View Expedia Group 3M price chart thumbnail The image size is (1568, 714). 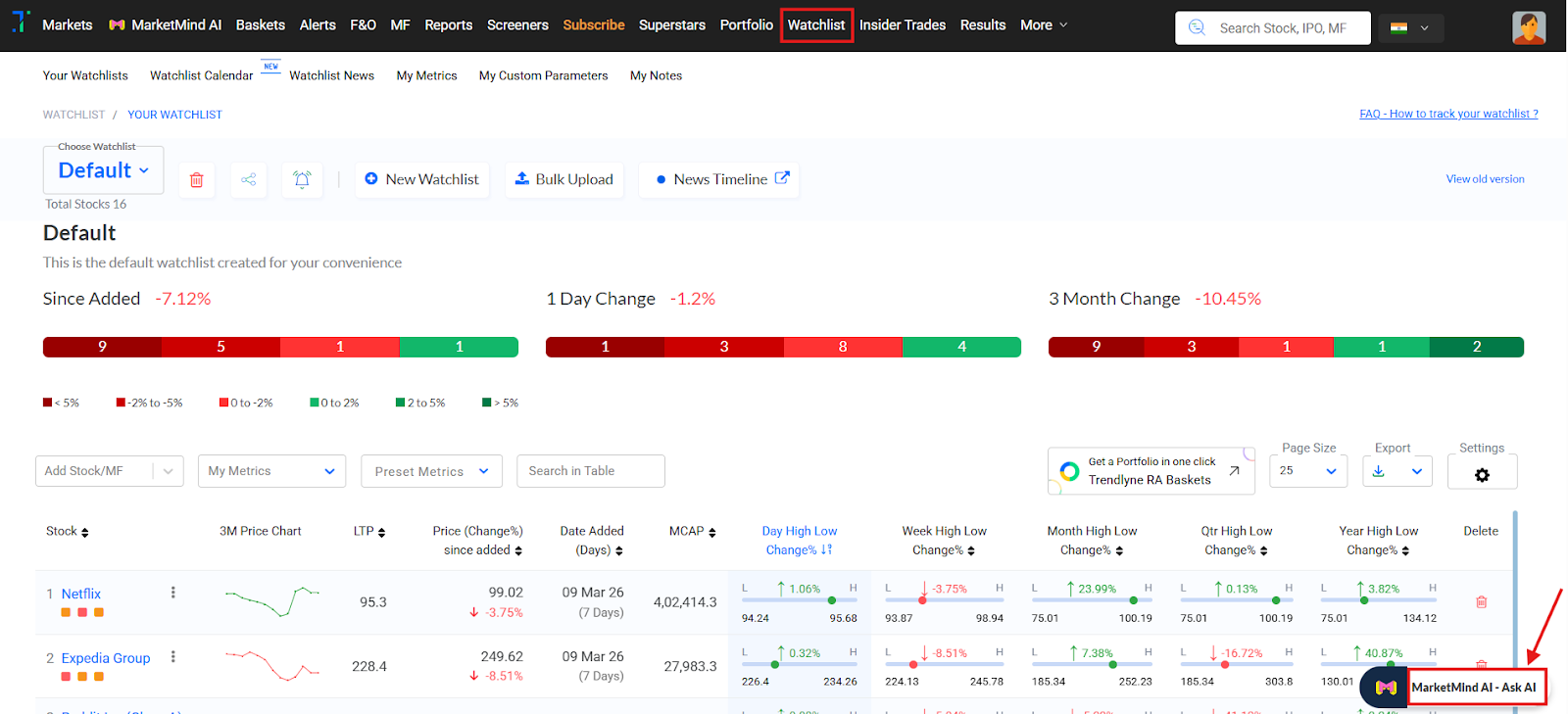point(271,665)
